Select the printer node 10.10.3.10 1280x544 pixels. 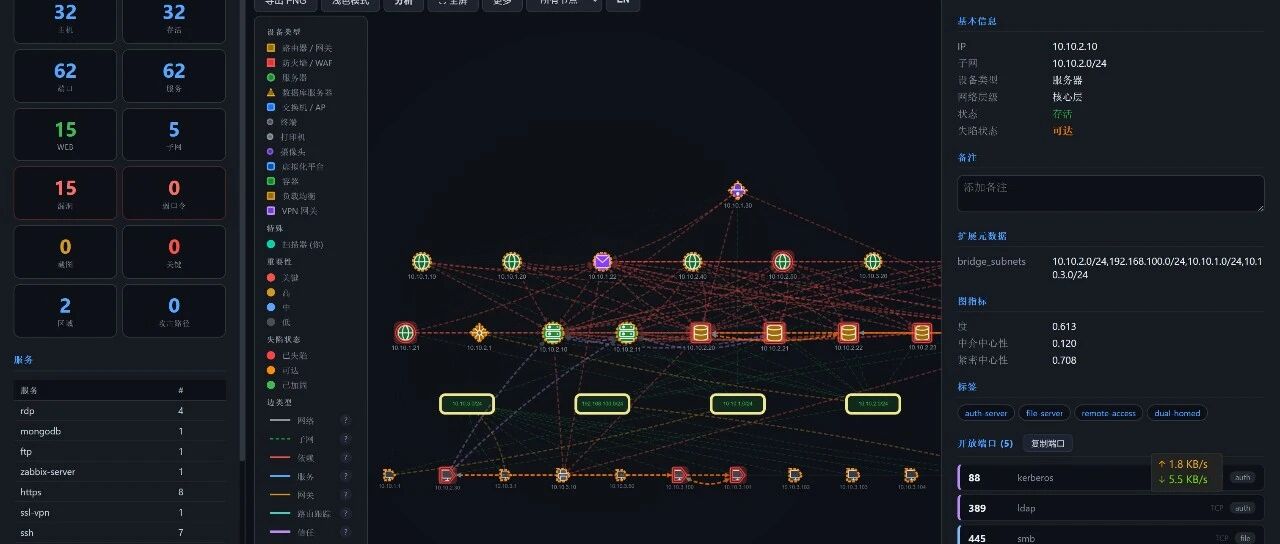click(563, 474)
